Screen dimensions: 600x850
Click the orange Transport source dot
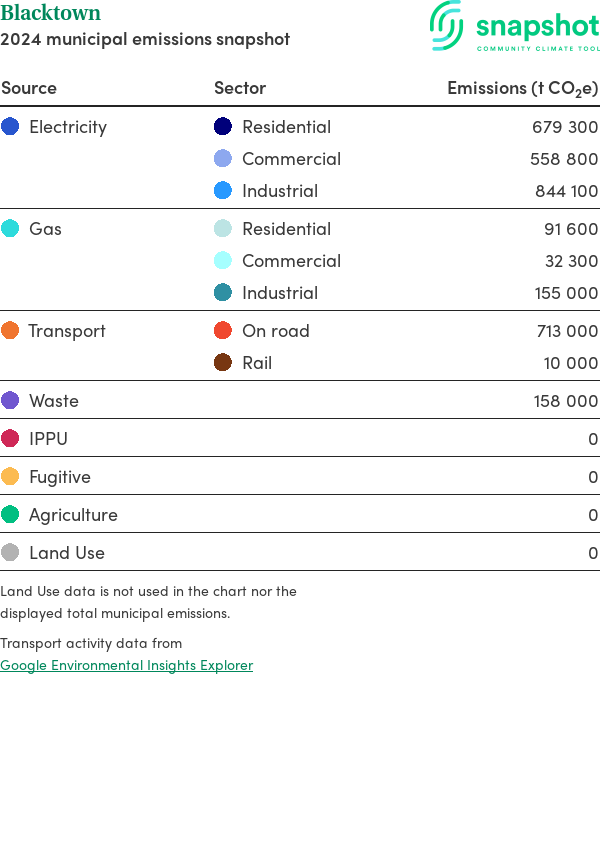click(10, 331)
